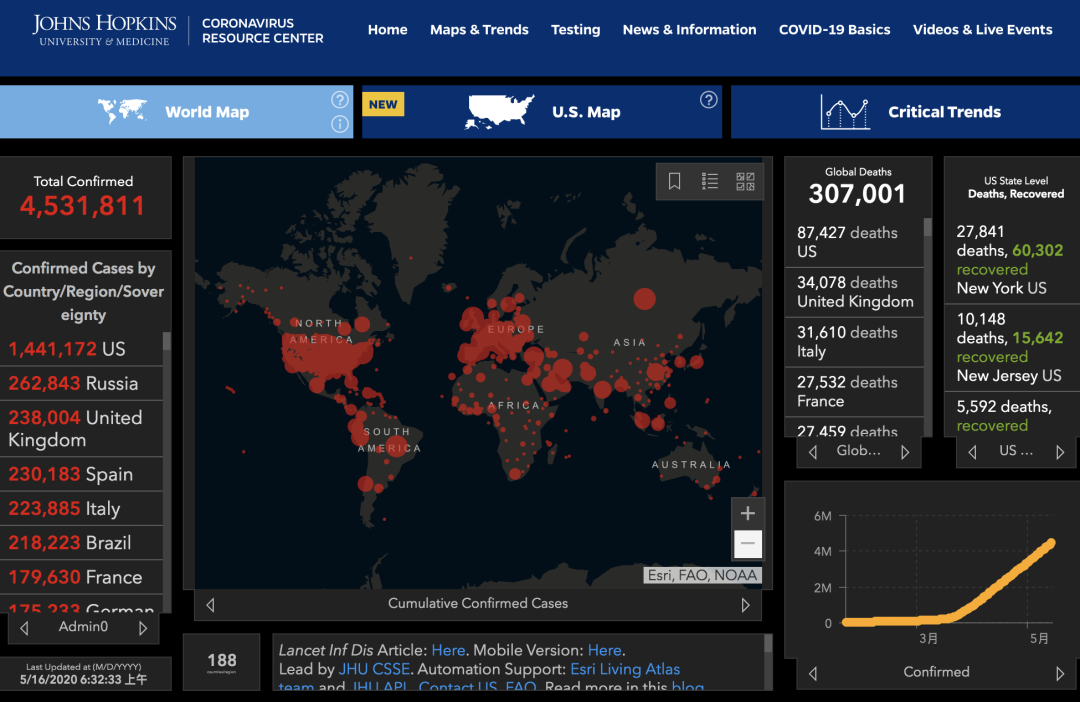Zoom out on the map

pyautogui.click(x=747, y=544)
